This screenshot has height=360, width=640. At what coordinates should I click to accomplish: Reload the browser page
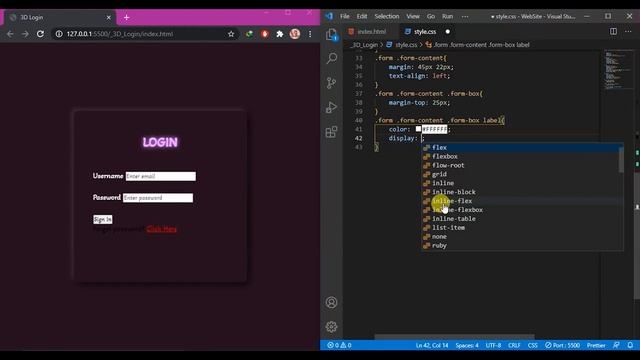(40, 34)
